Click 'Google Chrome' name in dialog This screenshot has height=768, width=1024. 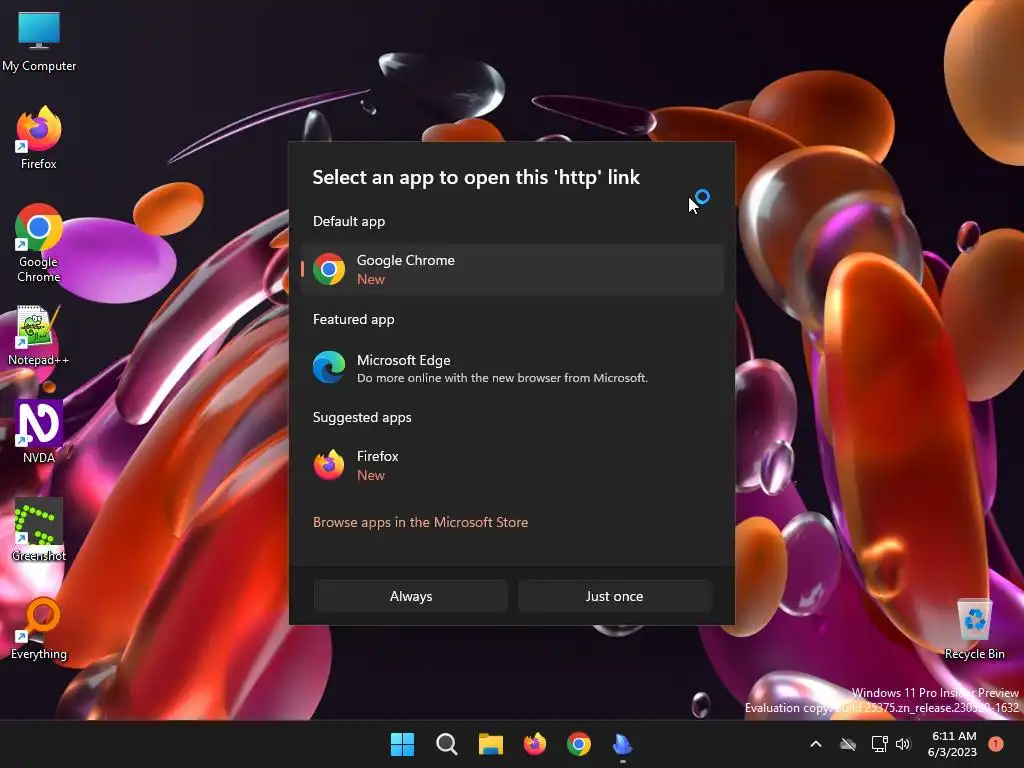406,260
